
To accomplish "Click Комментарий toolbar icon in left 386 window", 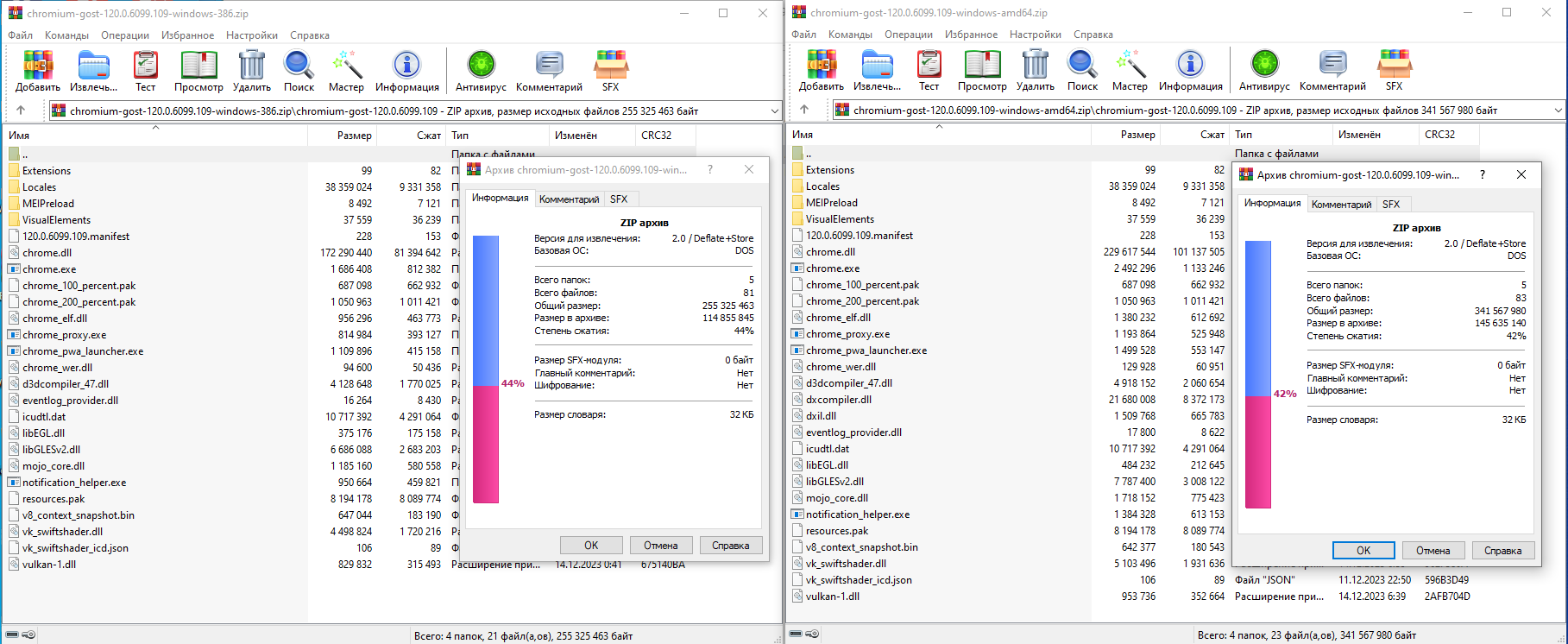I will pos(549,71).
